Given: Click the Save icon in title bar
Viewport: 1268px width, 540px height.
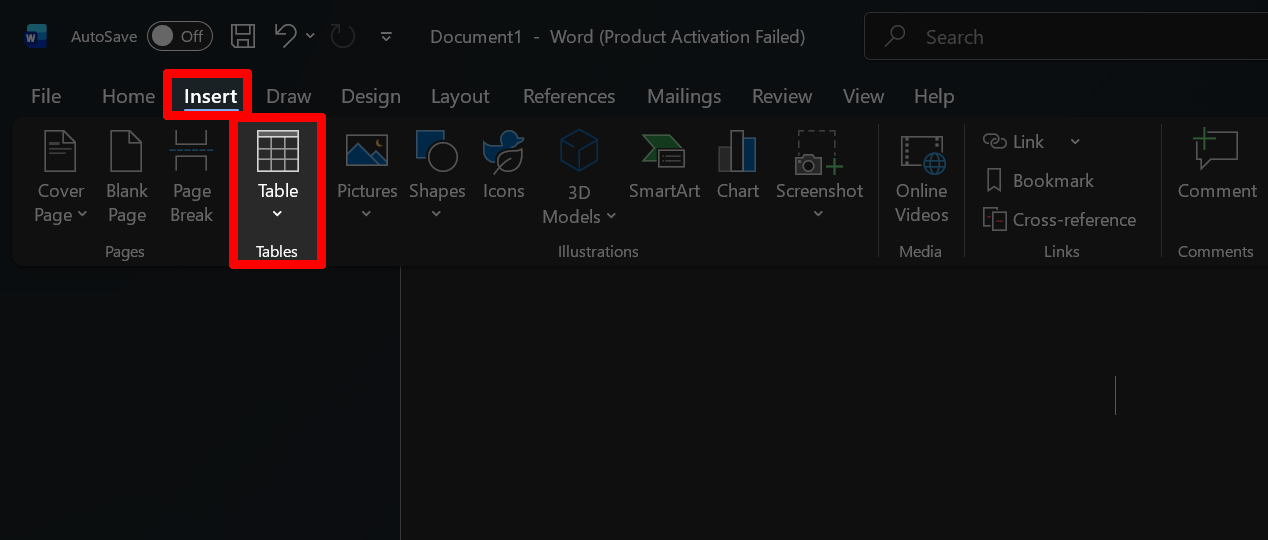Looking at the screenshot, I should (243, 37).
